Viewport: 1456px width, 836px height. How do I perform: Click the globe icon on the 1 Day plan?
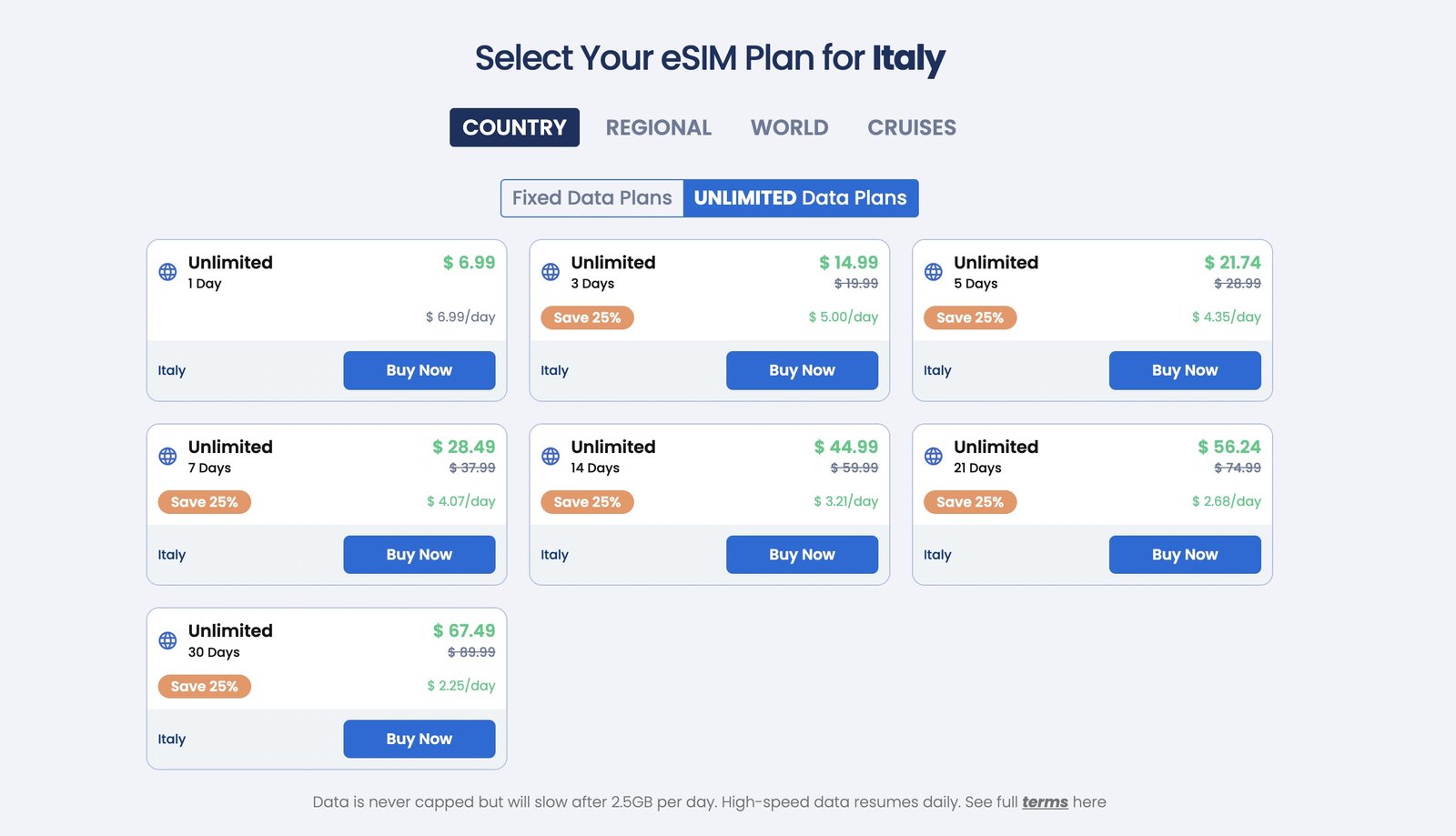pyautogui.click(x=167, y=270)
